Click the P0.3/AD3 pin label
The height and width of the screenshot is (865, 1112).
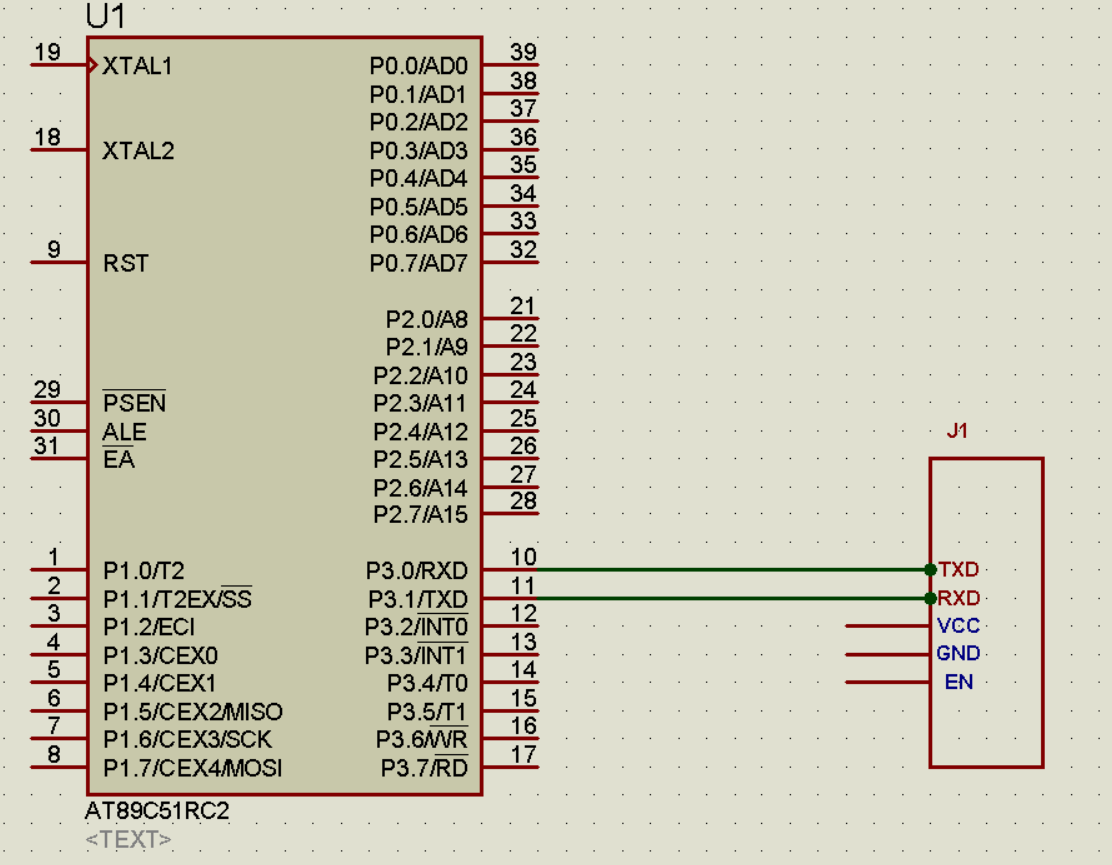coord(418,150)
